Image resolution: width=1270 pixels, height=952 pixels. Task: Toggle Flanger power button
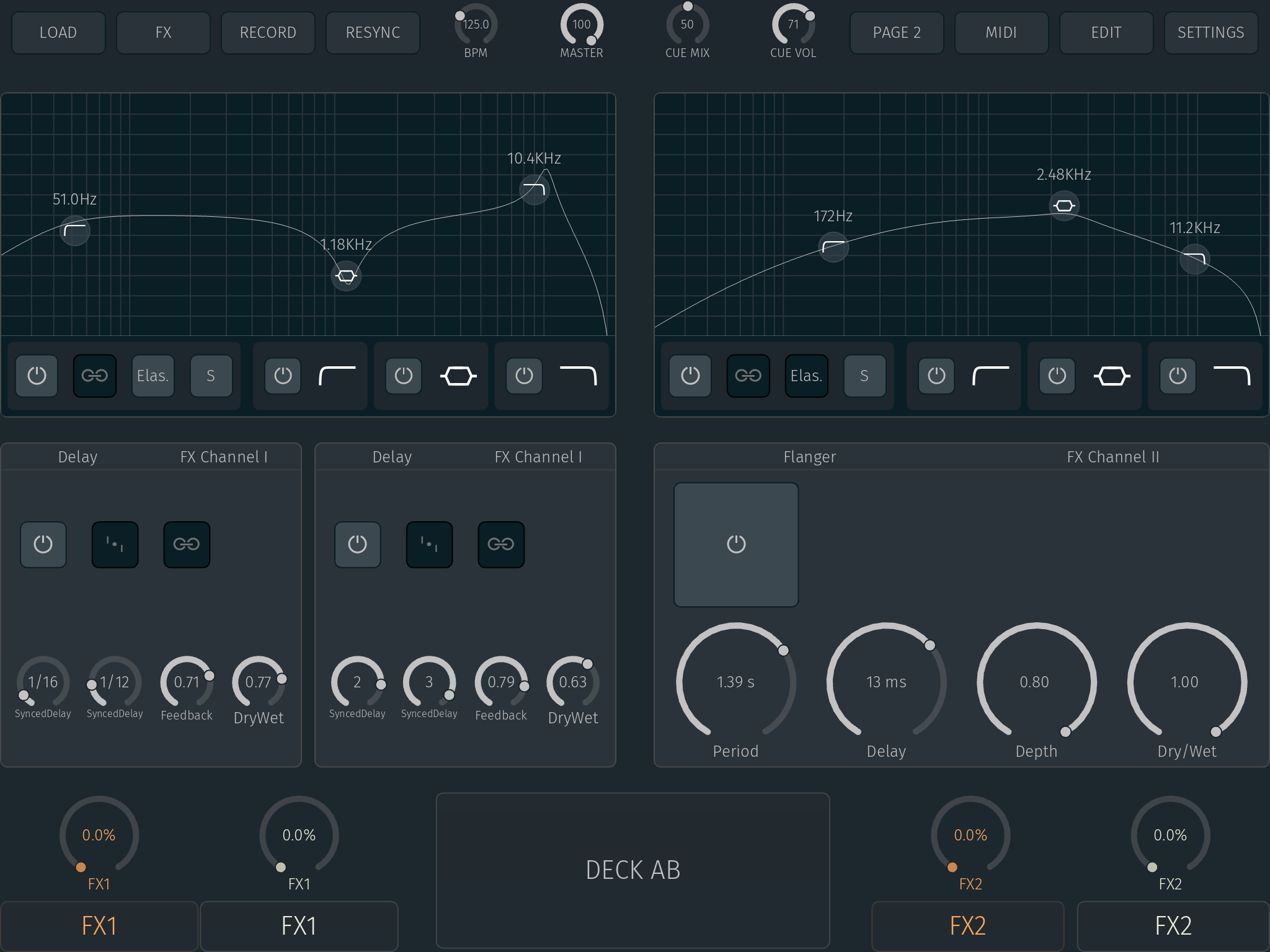[x=736, y=544]
